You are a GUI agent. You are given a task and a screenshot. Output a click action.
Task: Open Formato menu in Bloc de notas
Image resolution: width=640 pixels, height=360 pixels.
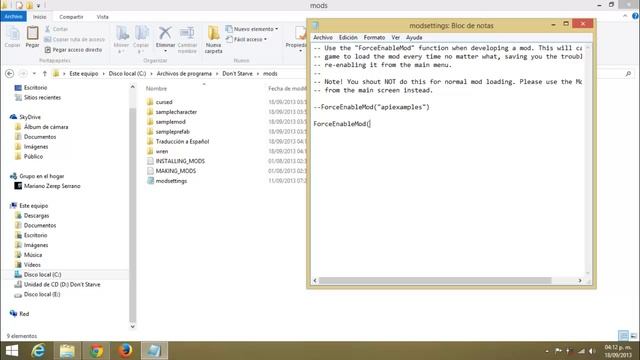tap(374, 37)
